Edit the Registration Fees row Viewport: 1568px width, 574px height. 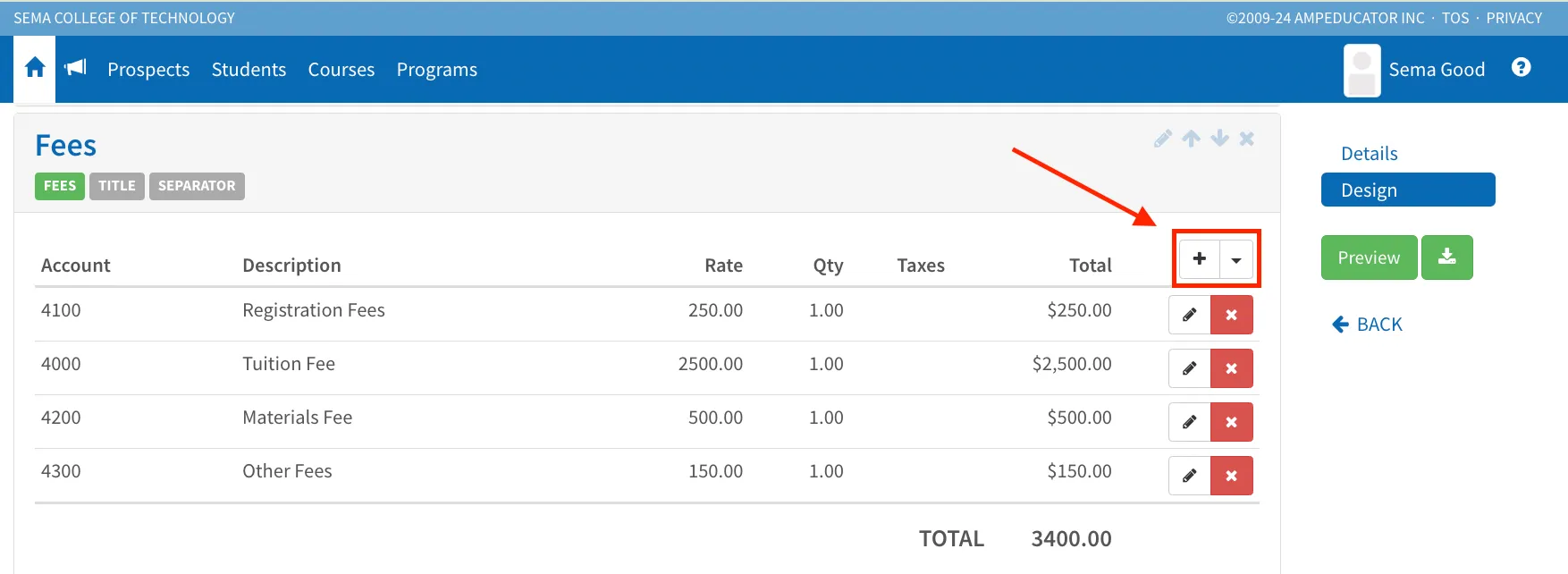(1190, 315)
